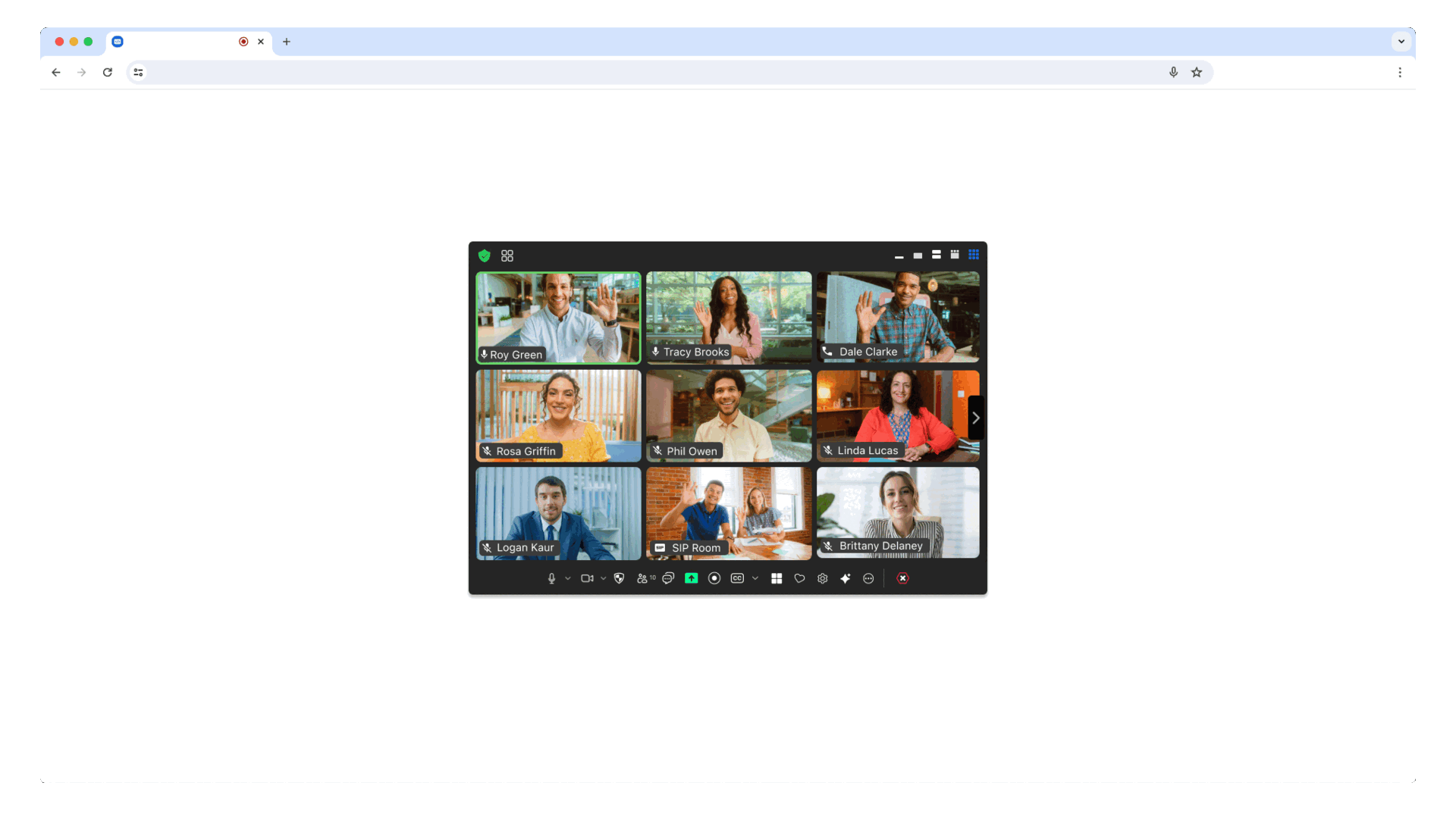The image size is (1456, 836).
Task: Click the record button
Action: pos(716,578)
